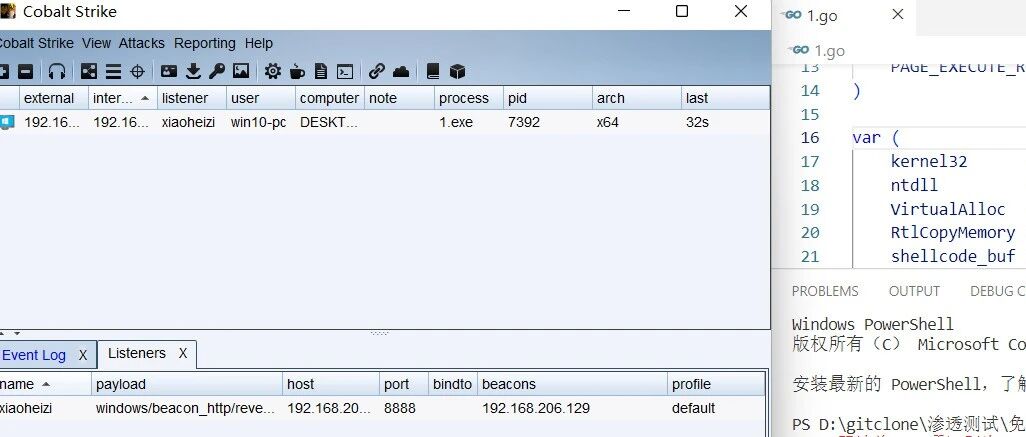
Task: Collapse pane using the down split arrow
Action: pyautogui.click(x=17, y=334)
